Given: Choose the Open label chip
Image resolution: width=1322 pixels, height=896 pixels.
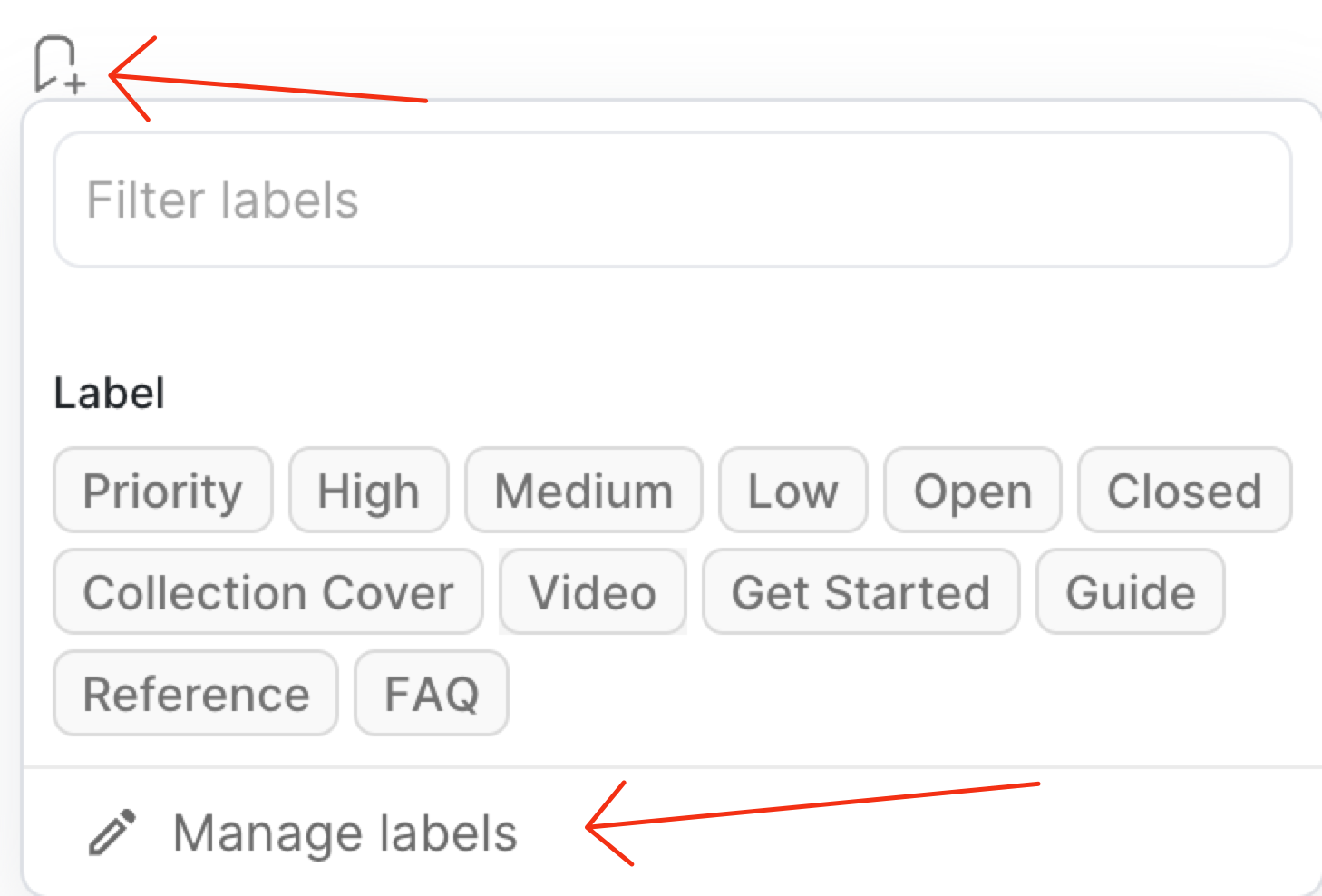Looking at the screenshot, I should tap(972, 491).
